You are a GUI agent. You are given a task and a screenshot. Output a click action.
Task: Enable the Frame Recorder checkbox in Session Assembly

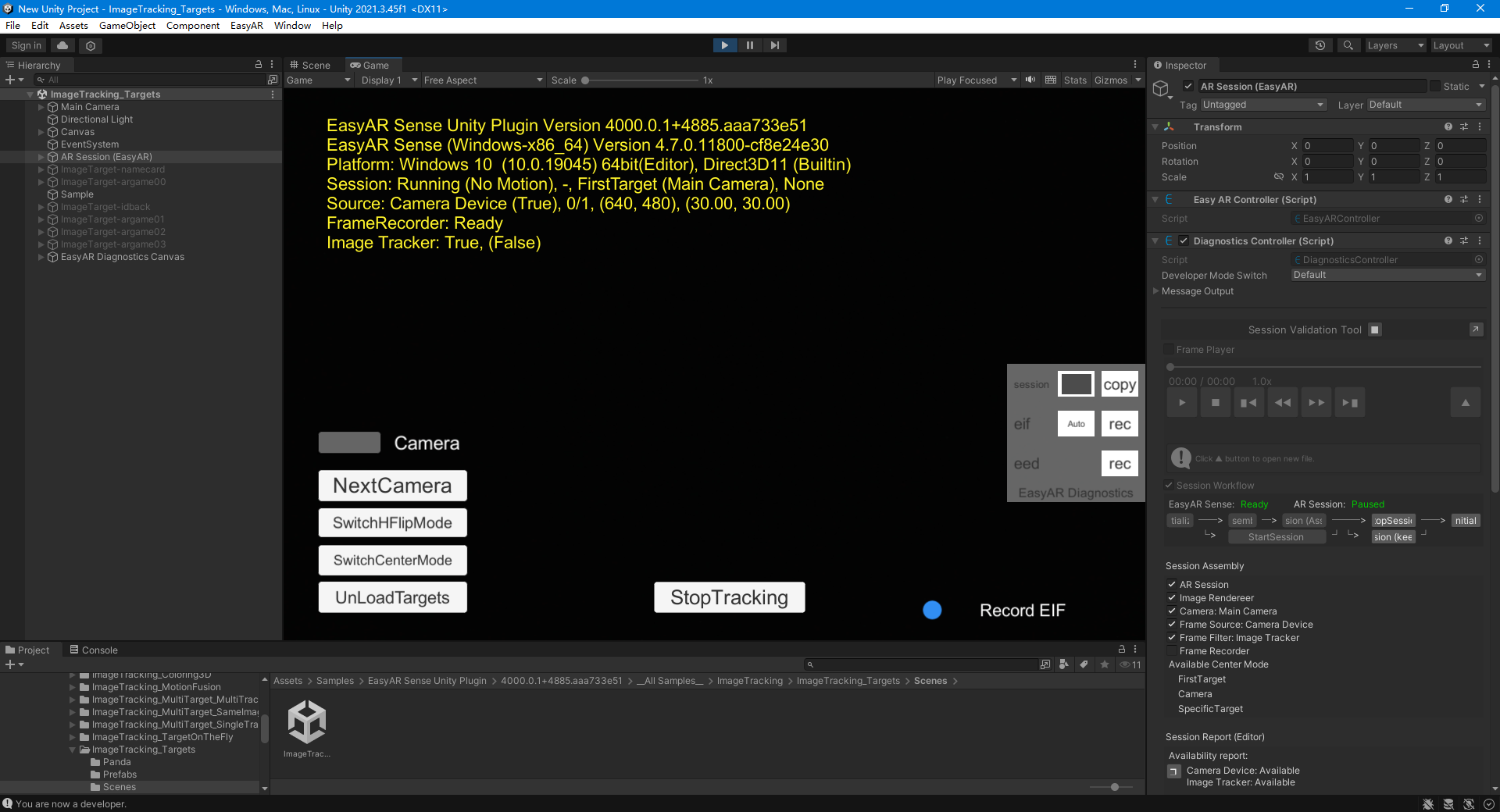point(1173,650)
